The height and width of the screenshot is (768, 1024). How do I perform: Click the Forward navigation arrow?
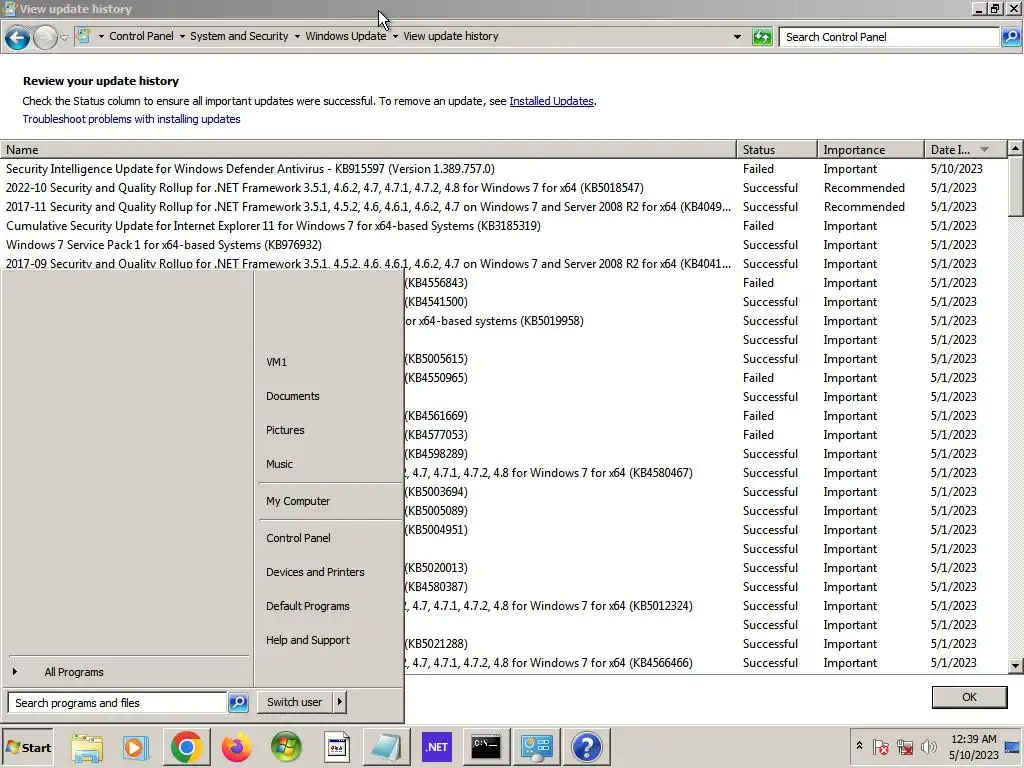(45, 37)
